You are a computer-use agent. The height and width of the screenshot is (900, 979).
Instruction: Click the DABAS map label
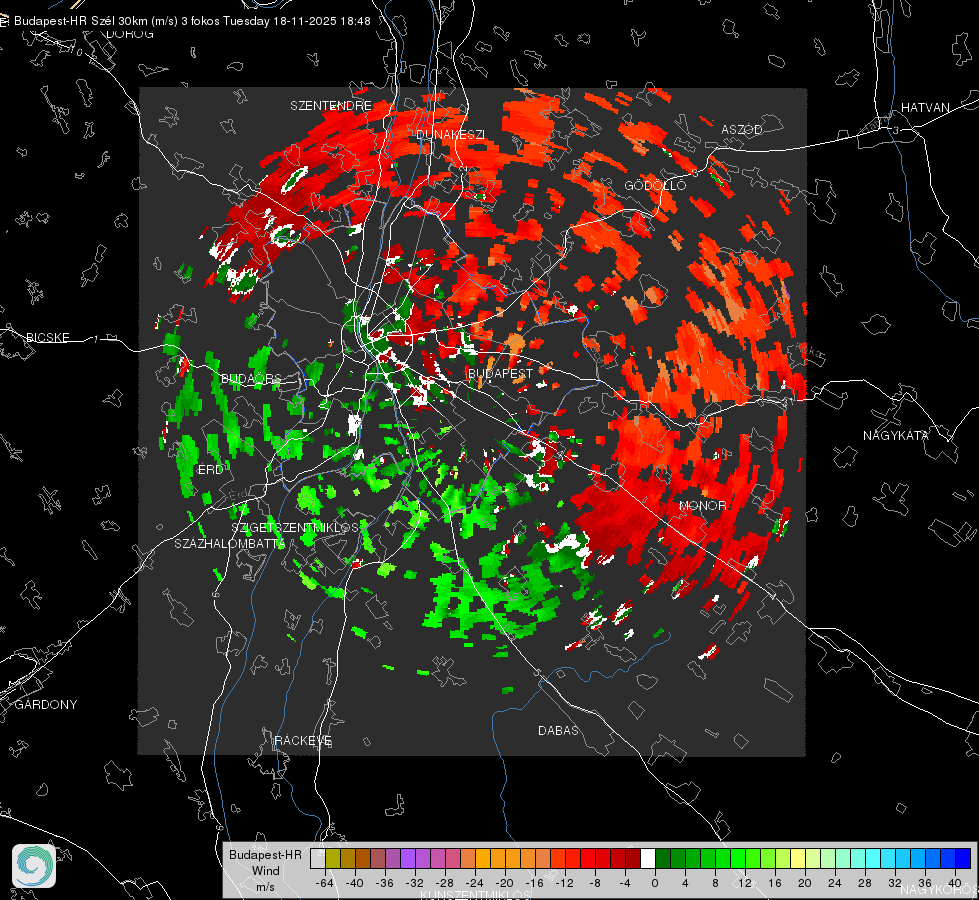click(x=558, y=730)
